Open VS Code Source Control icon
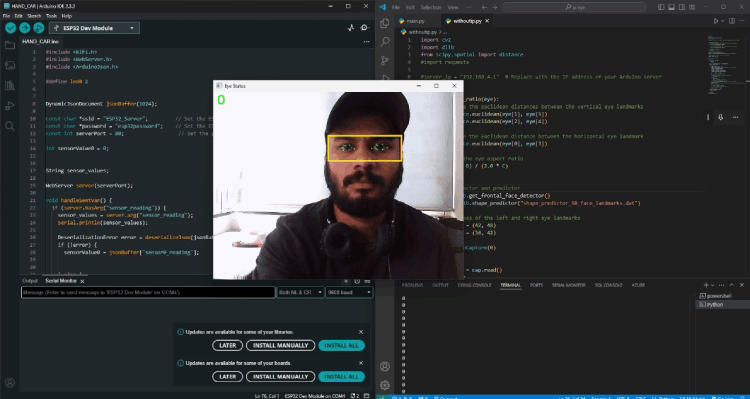This screenshot has height=399, width=750. click(x=385, y=61)
